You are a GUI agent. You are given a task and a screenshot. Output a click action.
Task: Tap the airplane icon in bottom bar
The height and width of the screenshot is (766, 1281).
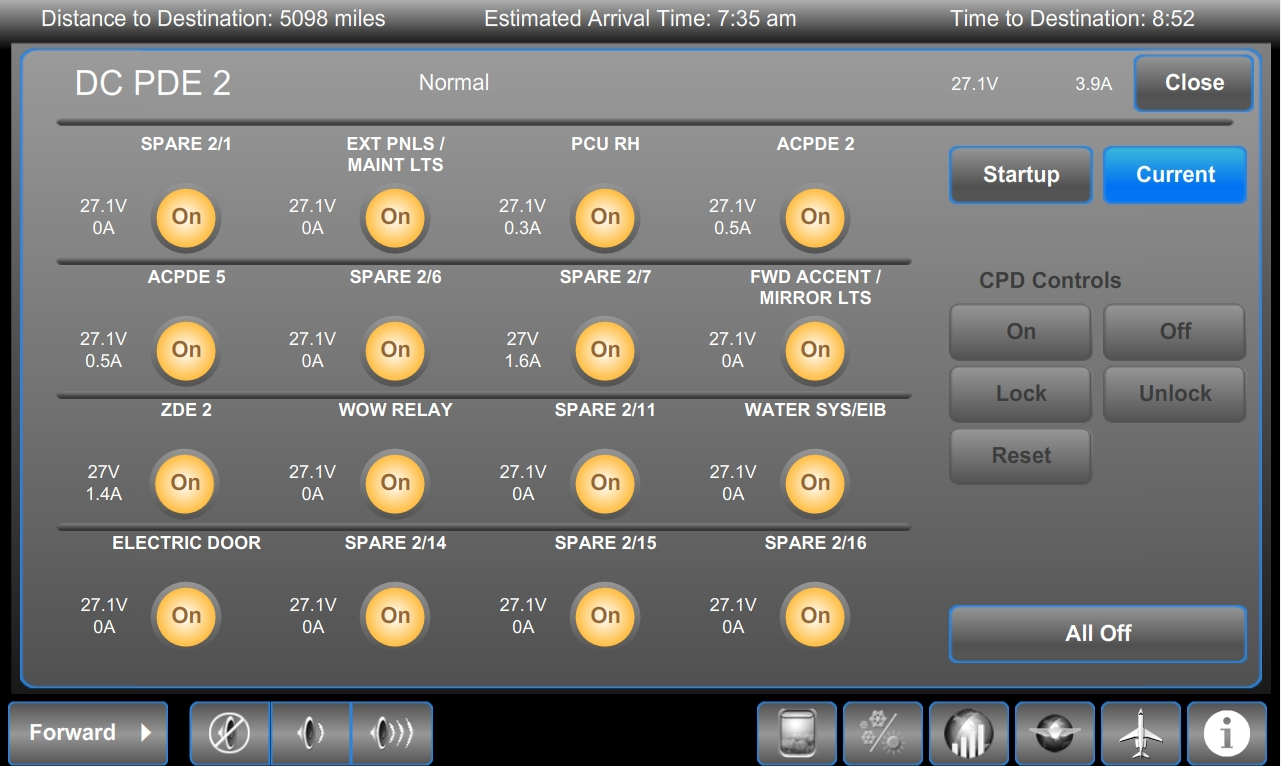click(1140, 734)
